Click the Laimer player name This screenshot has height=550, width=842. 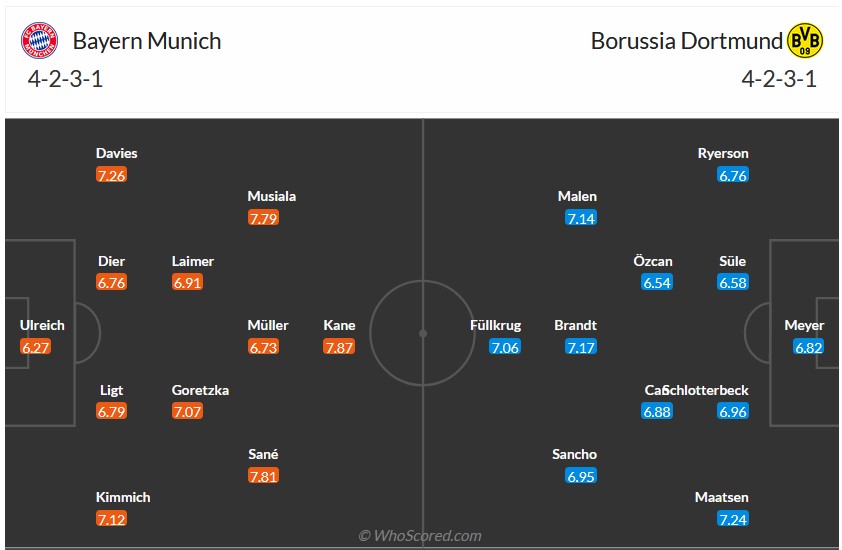(x=193, y=261)
